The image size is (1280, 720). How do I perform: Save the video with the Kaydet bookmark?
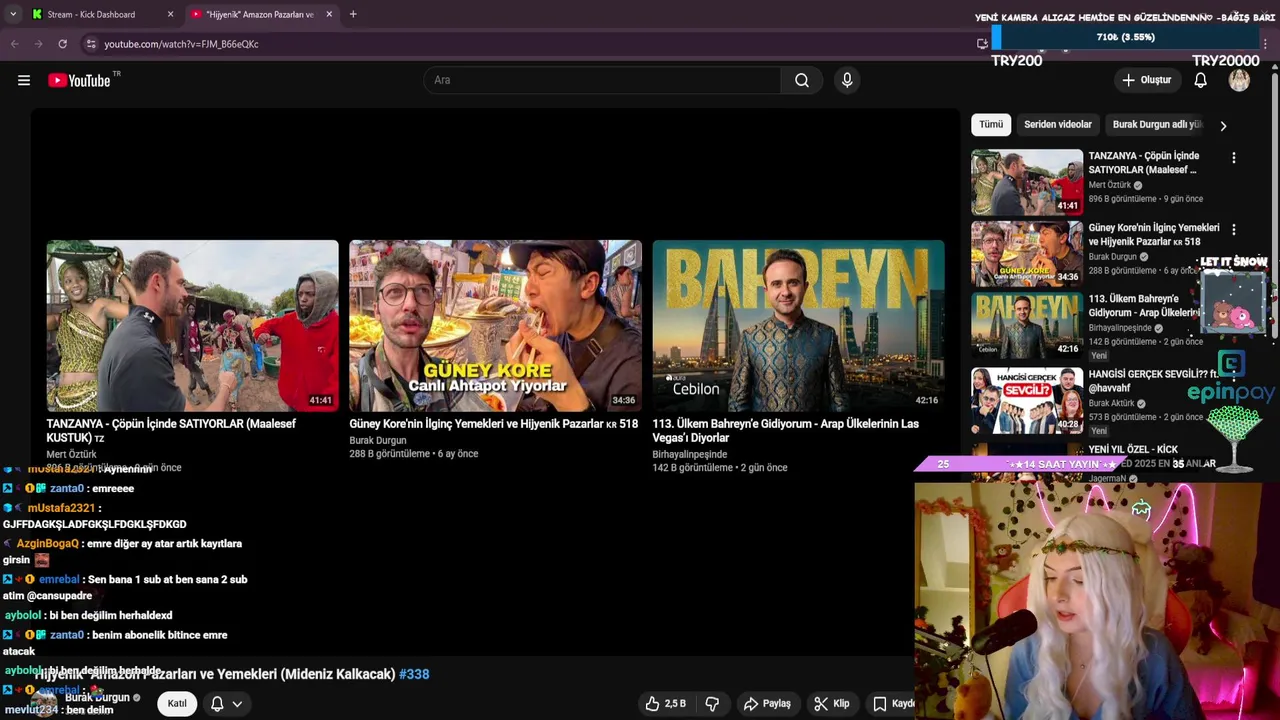pyautogui.click(x=893, y=704)
